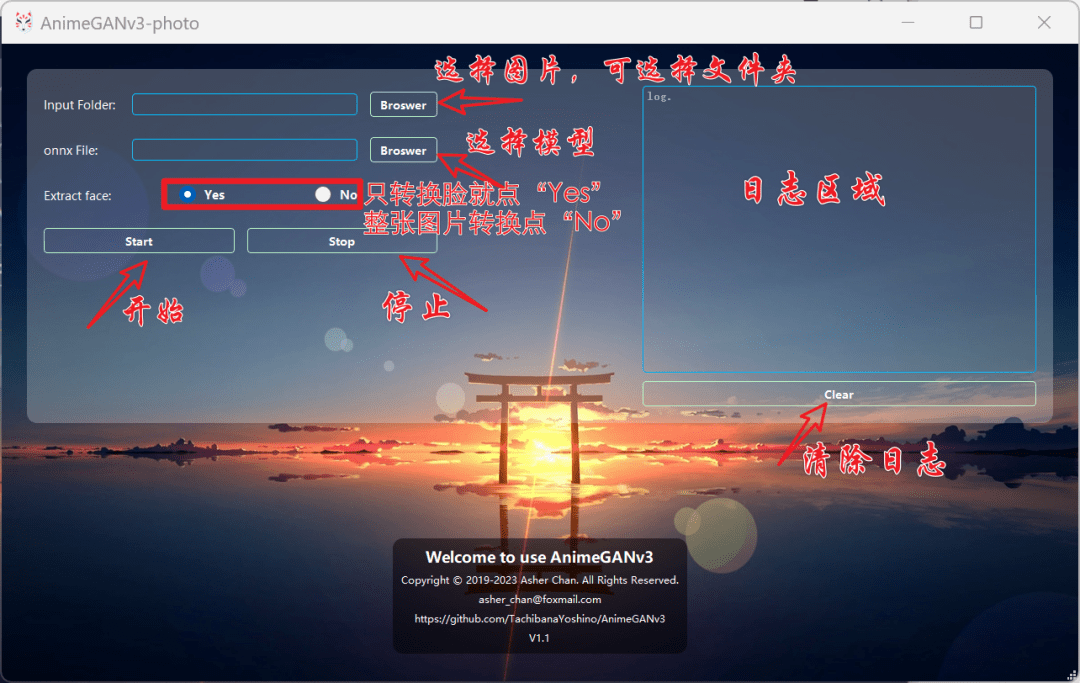Viewport: 1080px width, 683px height.
Task: Click the copyright notice text
Action: coord(539,579)
